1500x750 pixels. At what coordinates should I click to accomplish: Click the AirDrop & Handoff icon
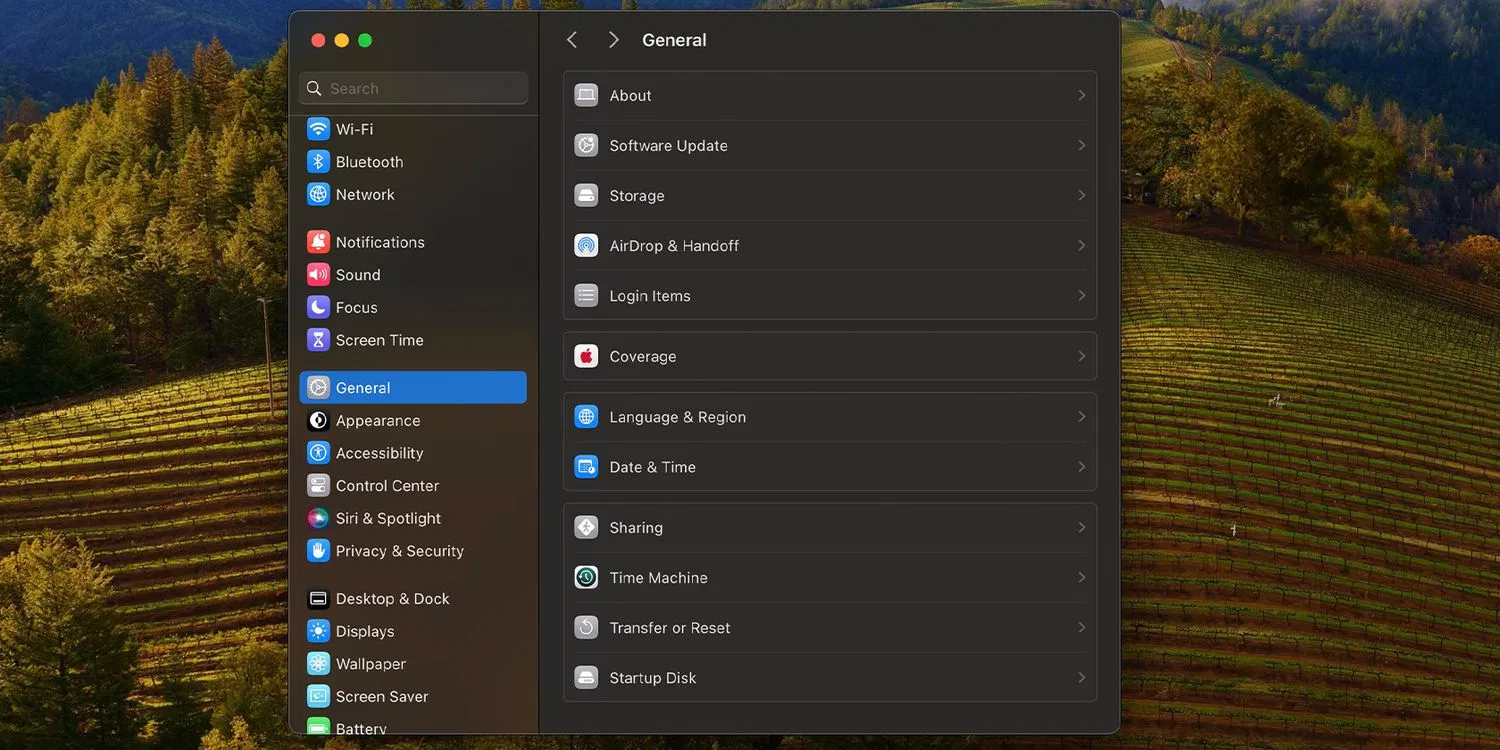[x=586, y=246]
